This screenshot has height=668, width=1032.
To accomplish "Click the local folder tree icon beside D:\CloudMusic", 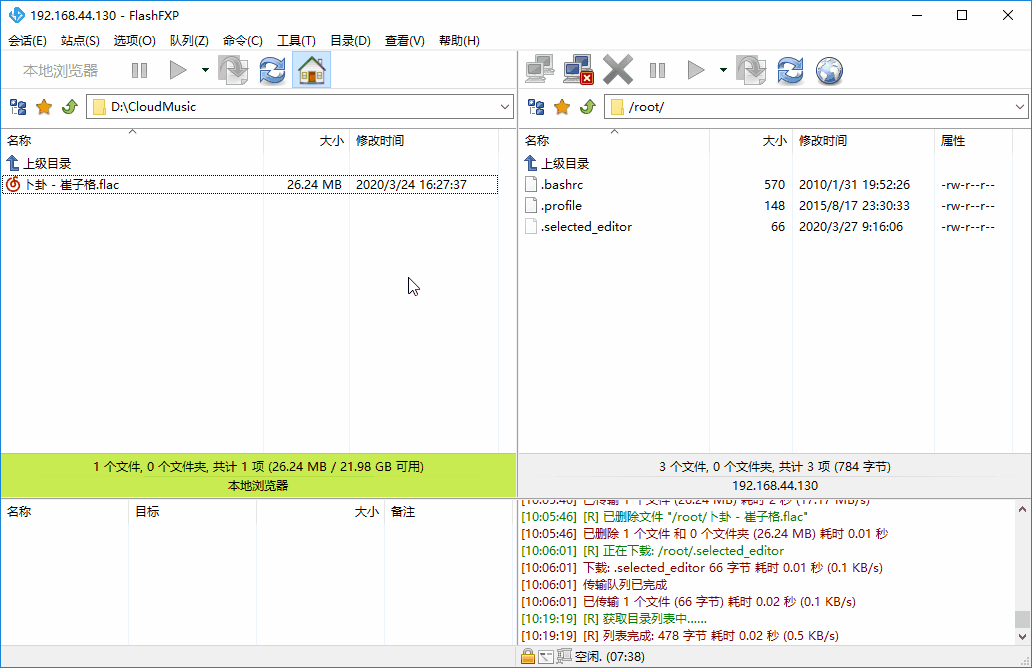I will pyautogui.click(x=18, y=107).
